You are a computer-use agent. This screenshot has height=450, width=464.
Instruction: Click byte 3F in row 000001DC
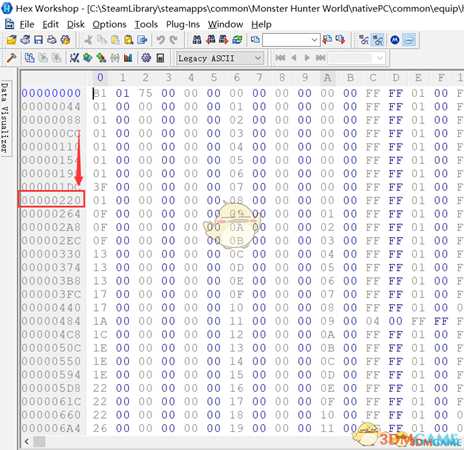coord(100,187)
